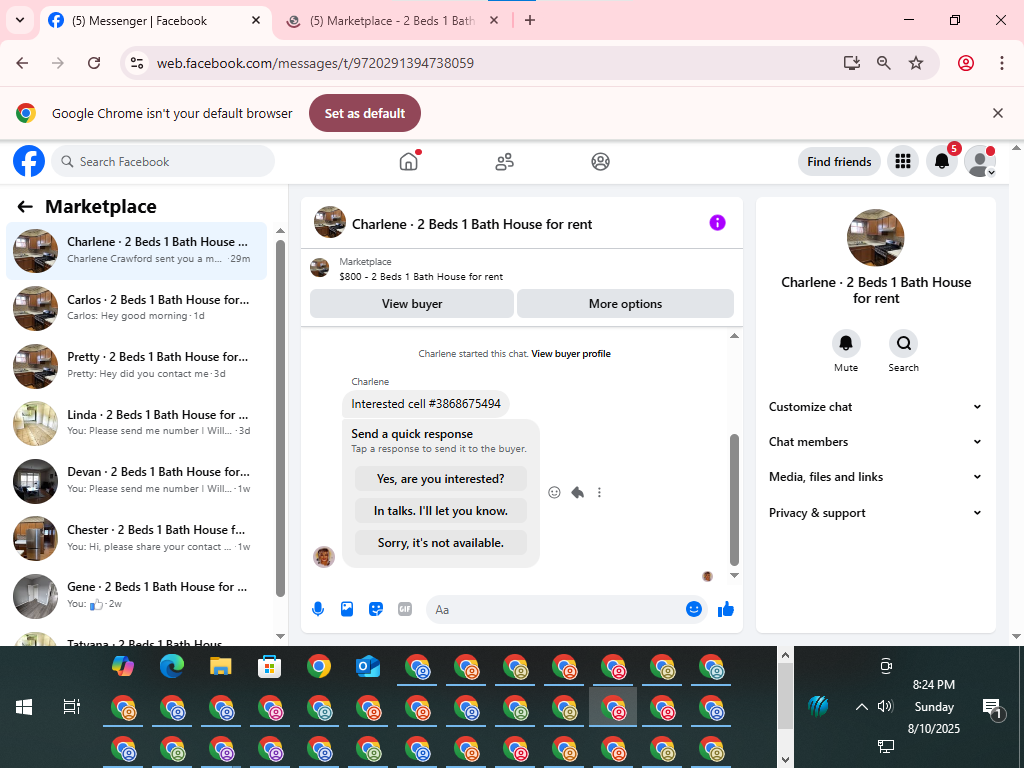
Task: Click the browser address bar URL
Action: point(315,63)
